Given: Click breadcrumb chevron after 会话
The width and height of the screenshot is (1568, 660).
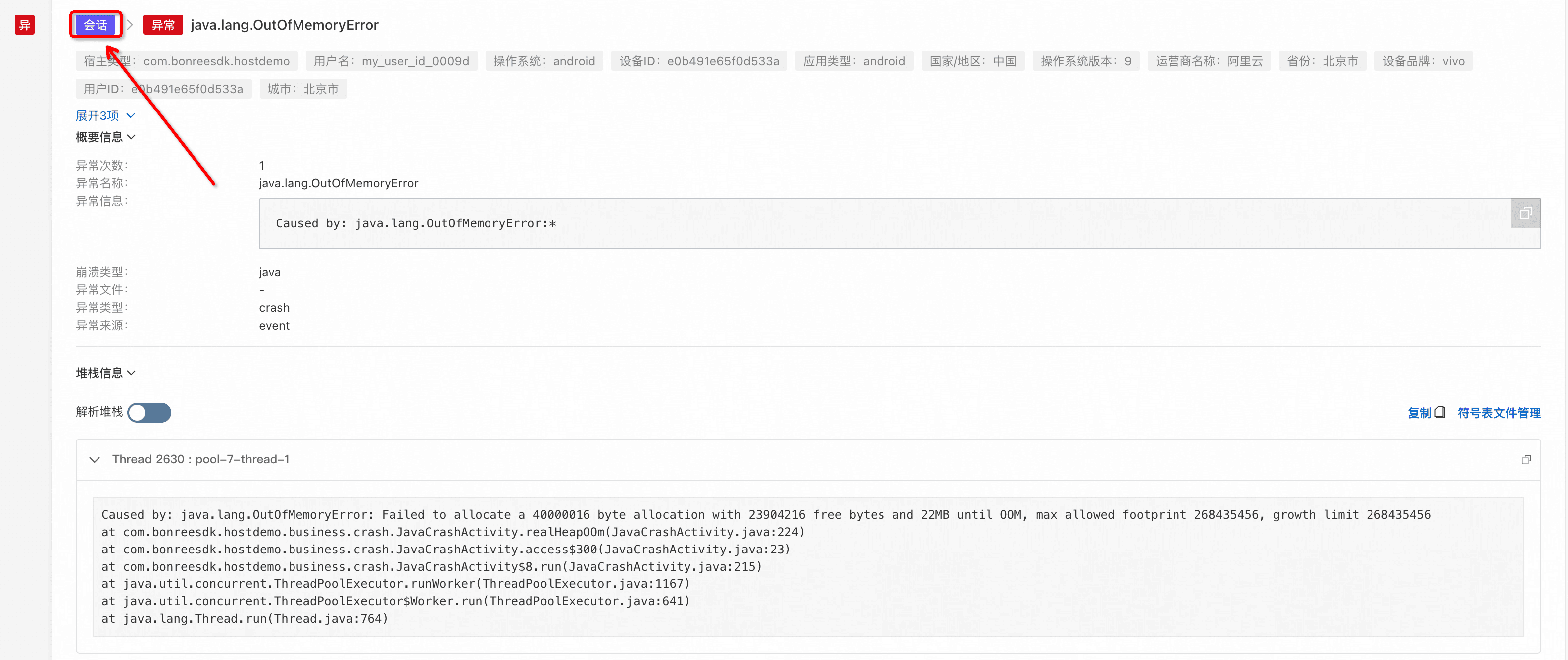Looking at the screenshot, I should click(130, 25).
